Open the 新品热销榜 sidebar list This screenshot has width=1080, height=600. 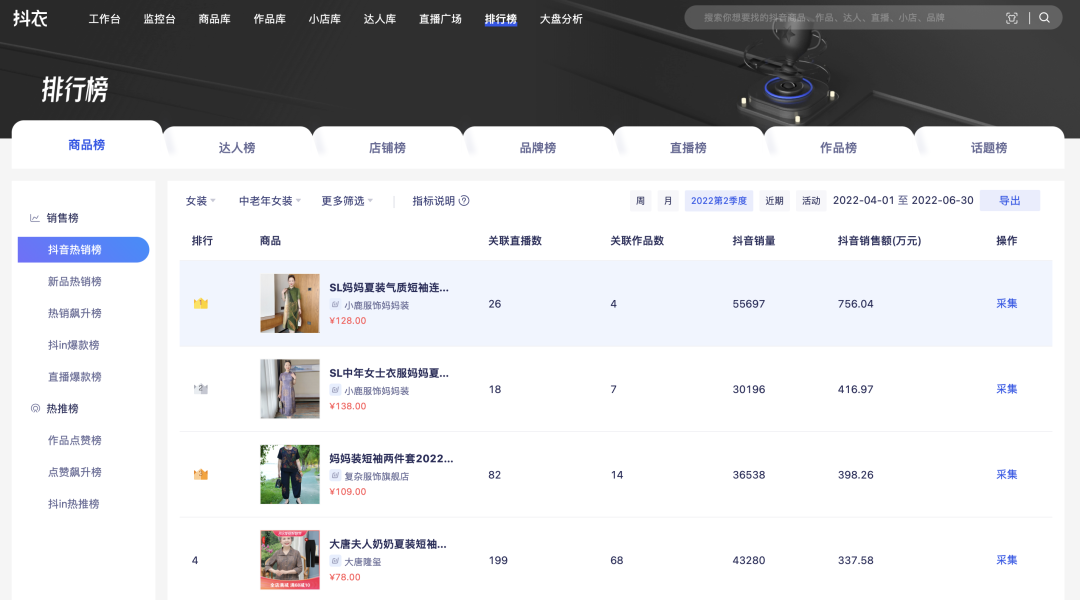pyautogui.click(x=75, y=282)
